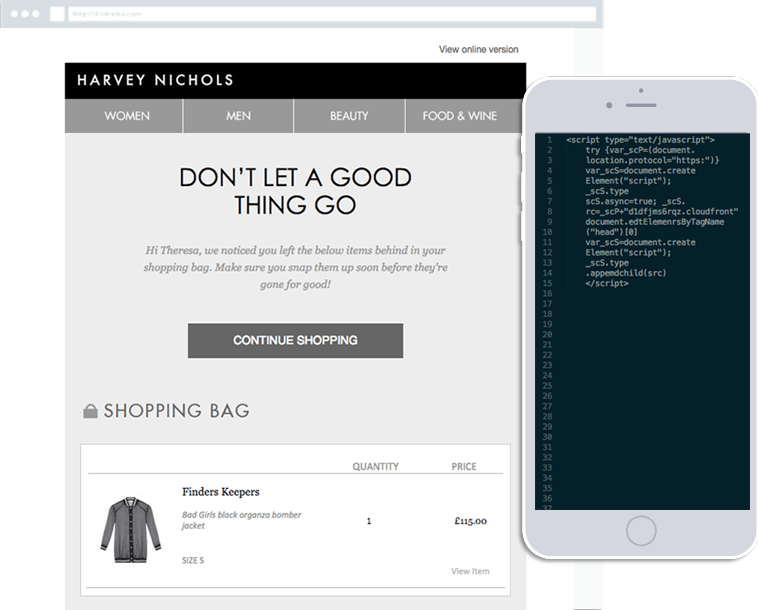This screenshot has height=610, width=758.
Task: Click the Harvey Nichols logo
Action: tap(156, 80)
